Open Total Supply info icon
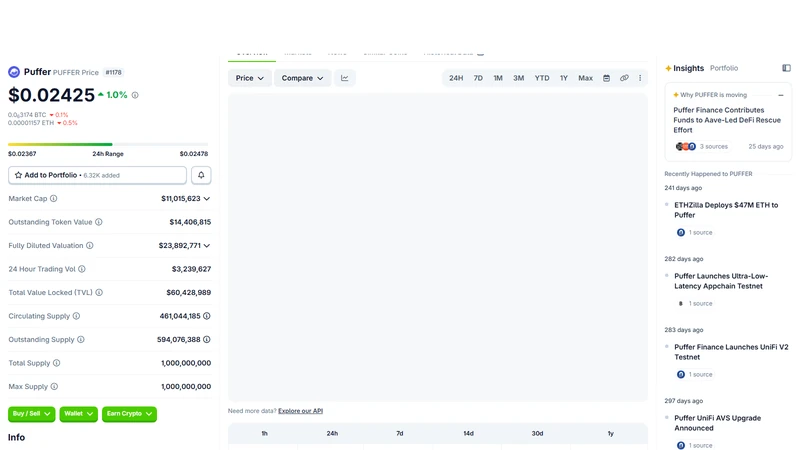Viewport: 800px width, 450px height. coord(57,363)
